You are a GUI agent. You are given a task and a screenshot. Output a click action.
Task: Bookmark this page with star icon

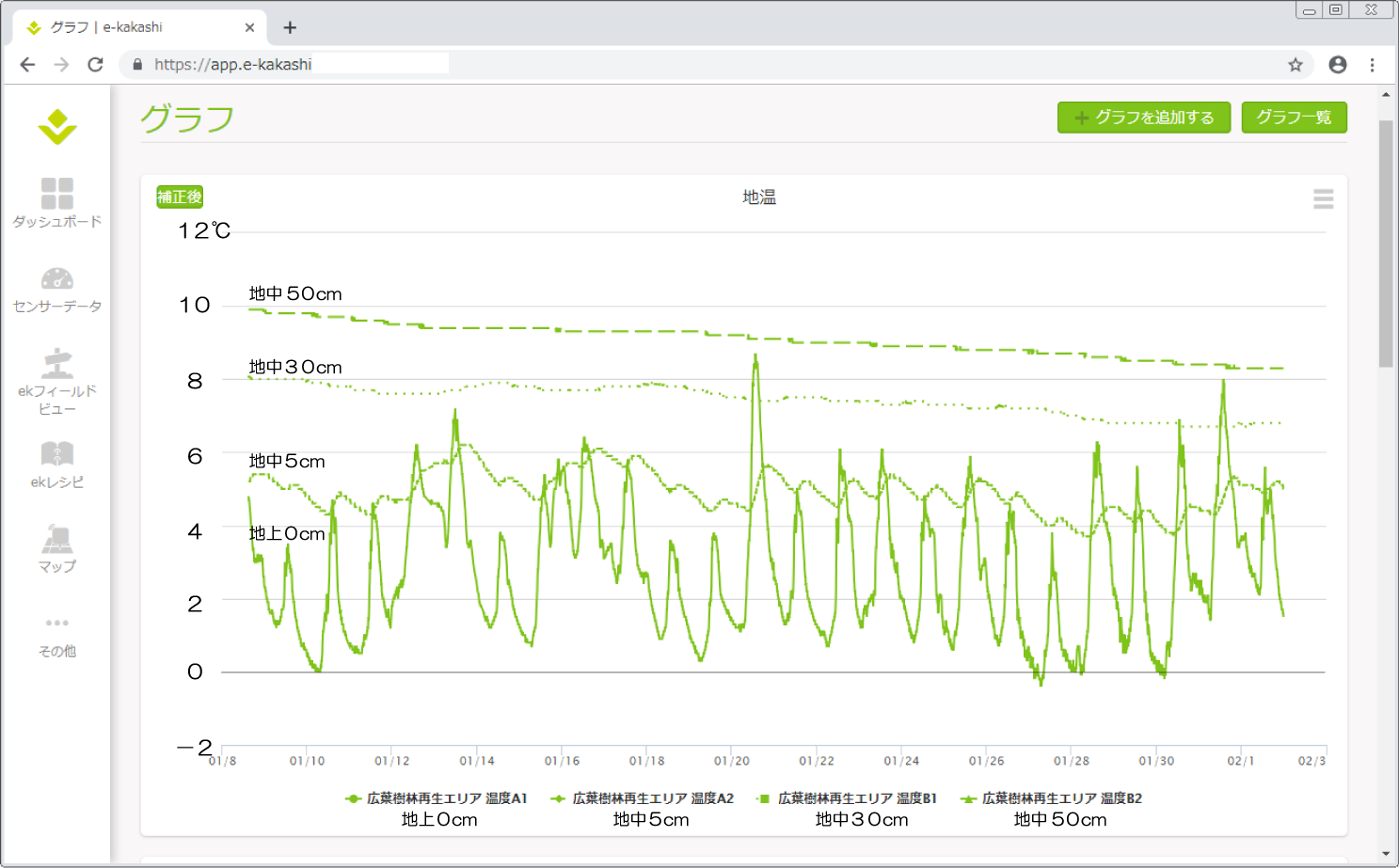click(x=1296, y=64)
